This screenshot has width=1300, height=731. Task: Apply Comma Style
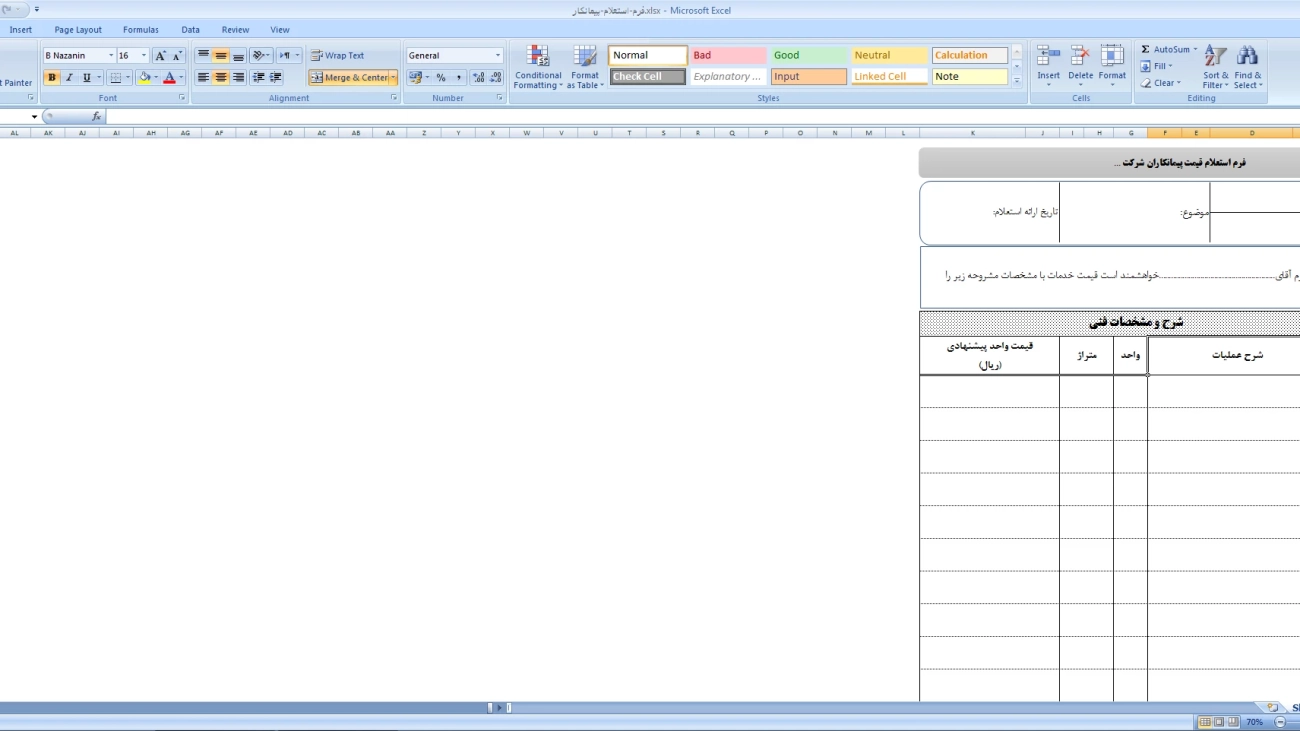point(458,78)
